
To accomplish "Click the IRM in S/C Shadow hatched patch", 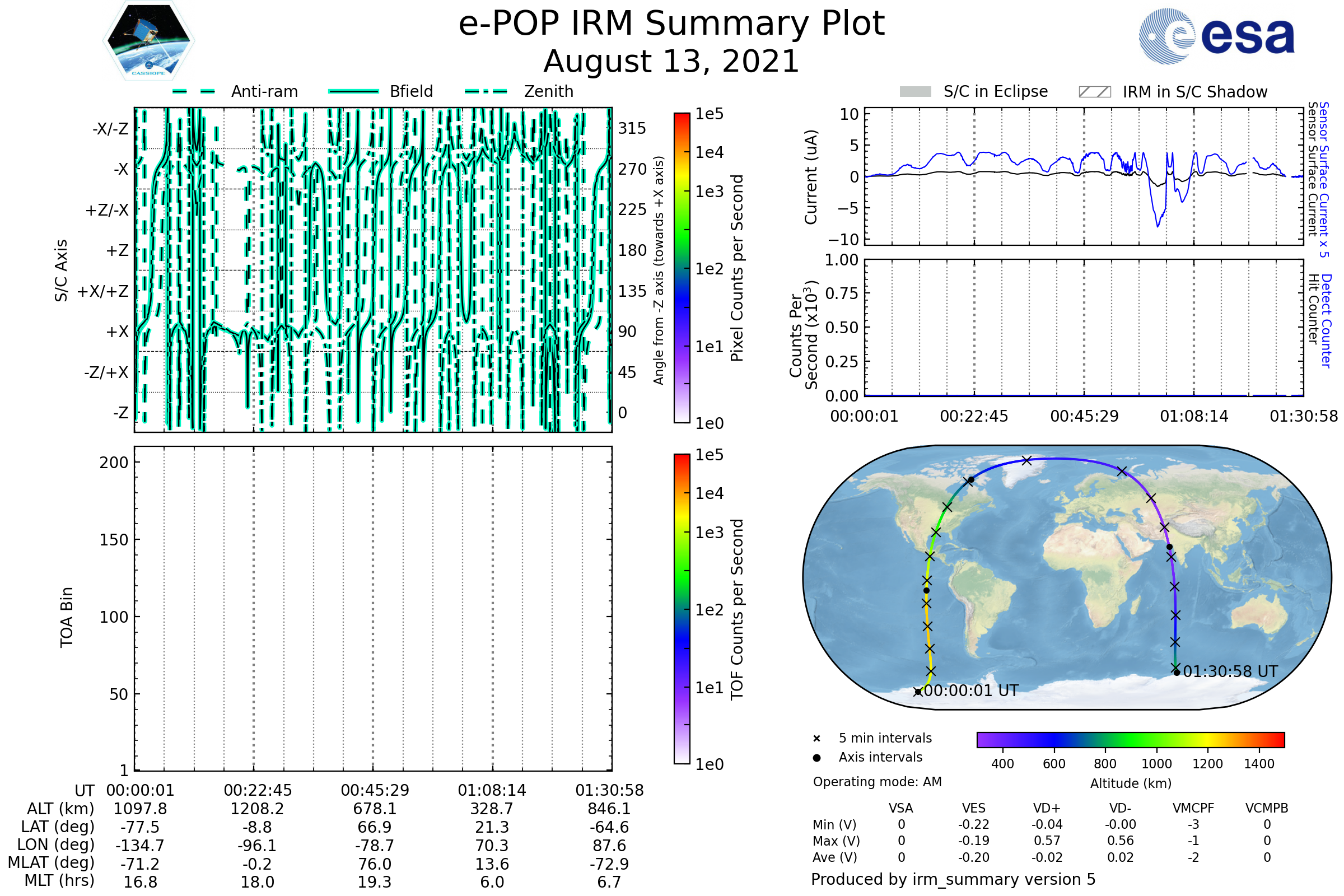I will coord(1094,92).
